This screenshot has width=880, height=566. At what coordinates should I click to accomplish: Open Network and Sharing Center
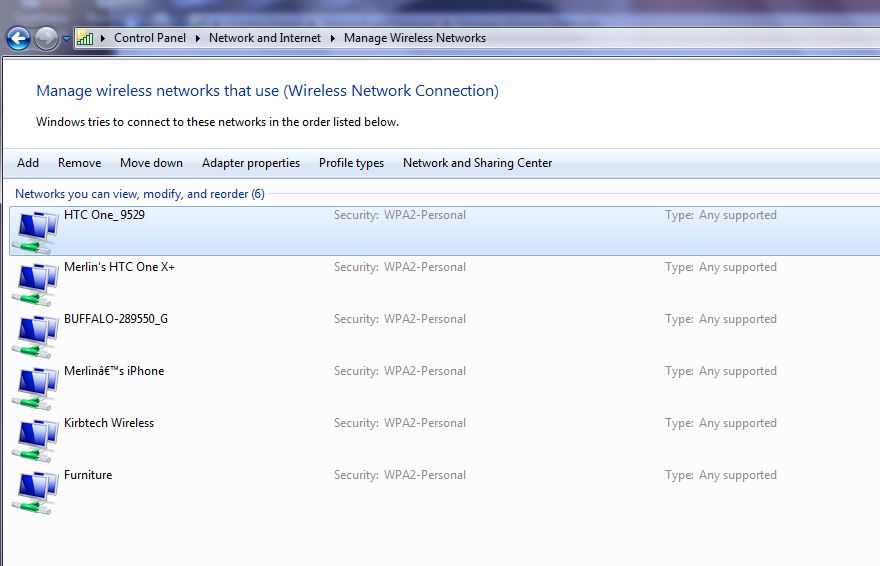(477, 163)
